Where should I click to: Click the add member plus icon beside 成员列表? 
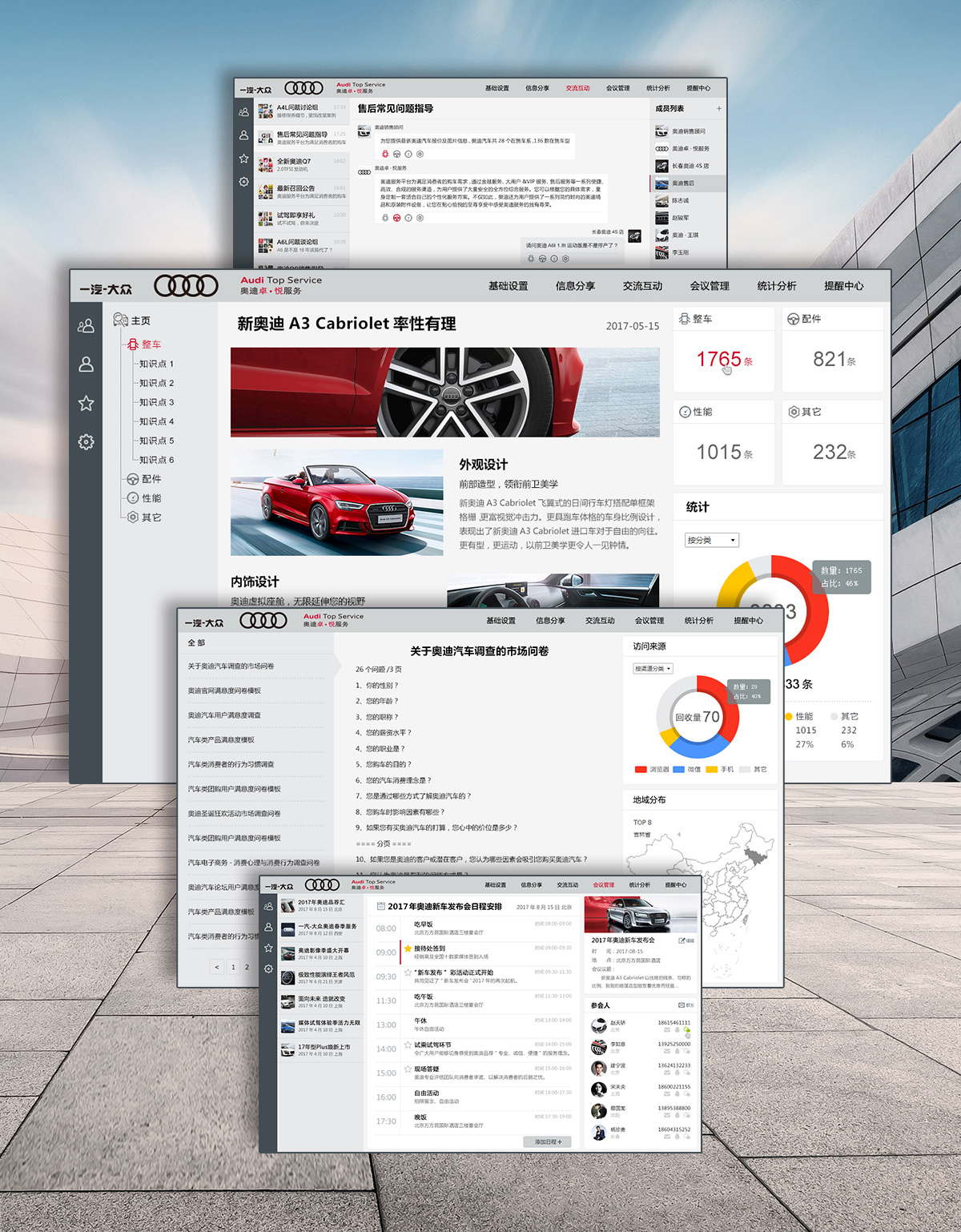tap(718, 108)
